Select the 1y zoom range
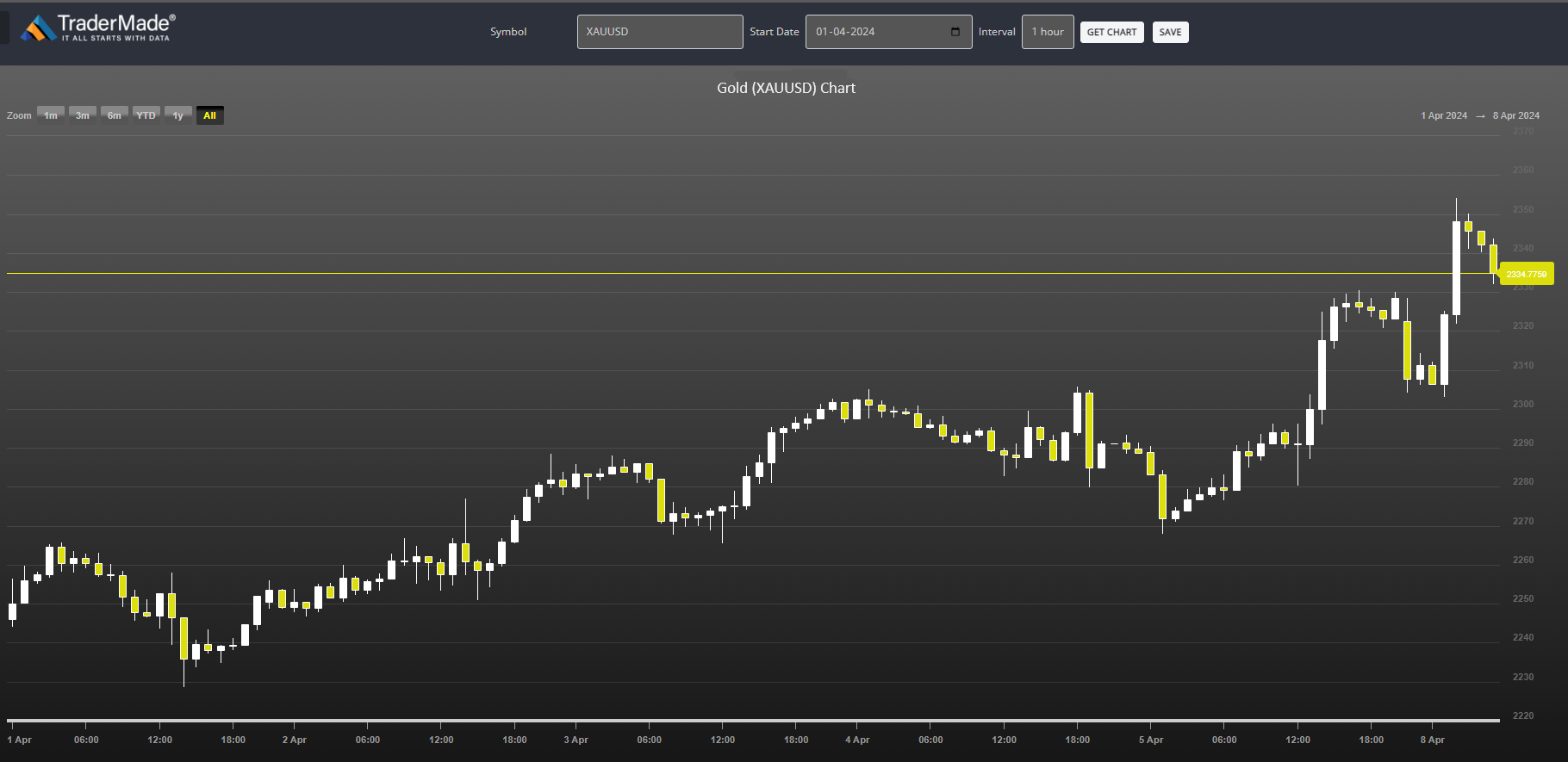Image resolution: width=1568 pixels, height=762 pixels. (x=178, y=115)
